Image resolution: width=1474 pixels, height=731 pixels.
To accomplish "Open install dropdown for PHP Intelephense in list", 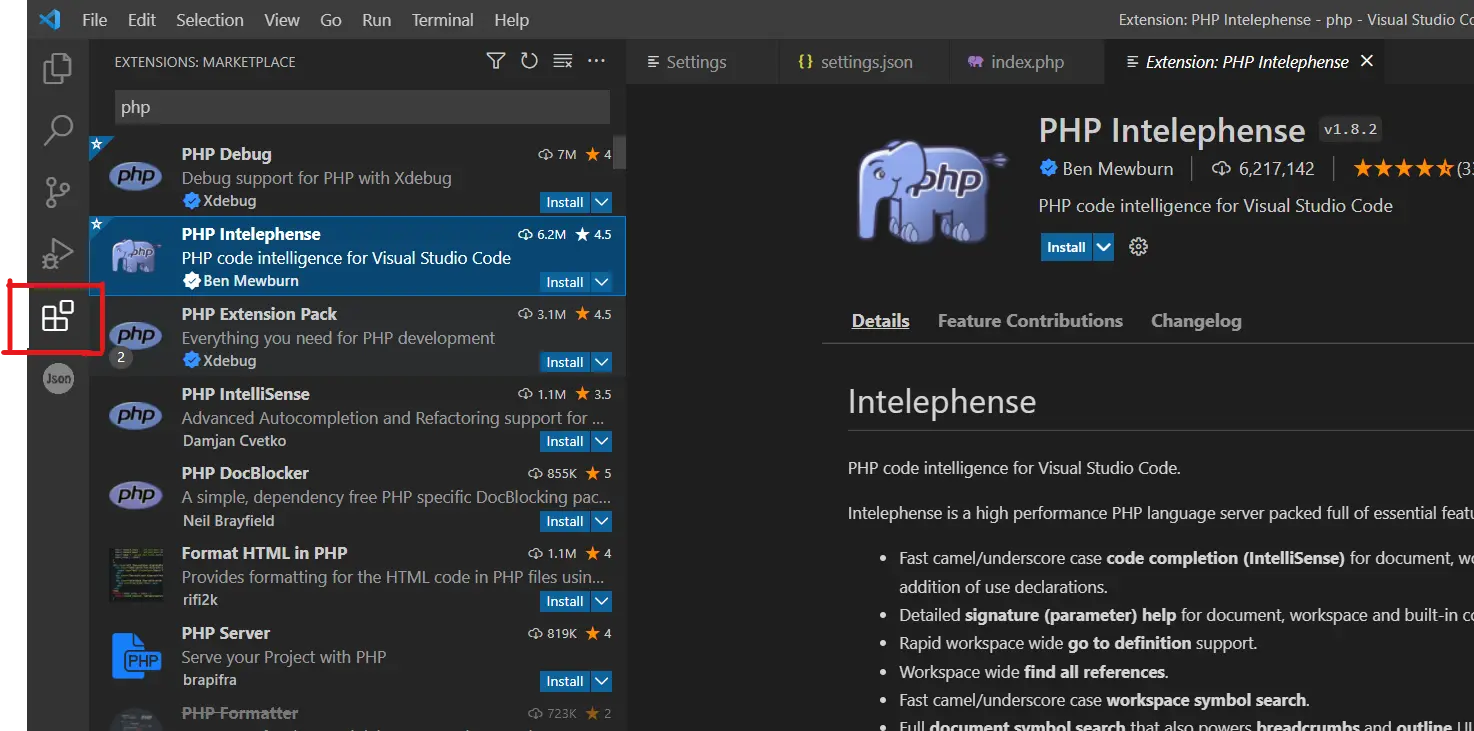I will coord(601,282).
